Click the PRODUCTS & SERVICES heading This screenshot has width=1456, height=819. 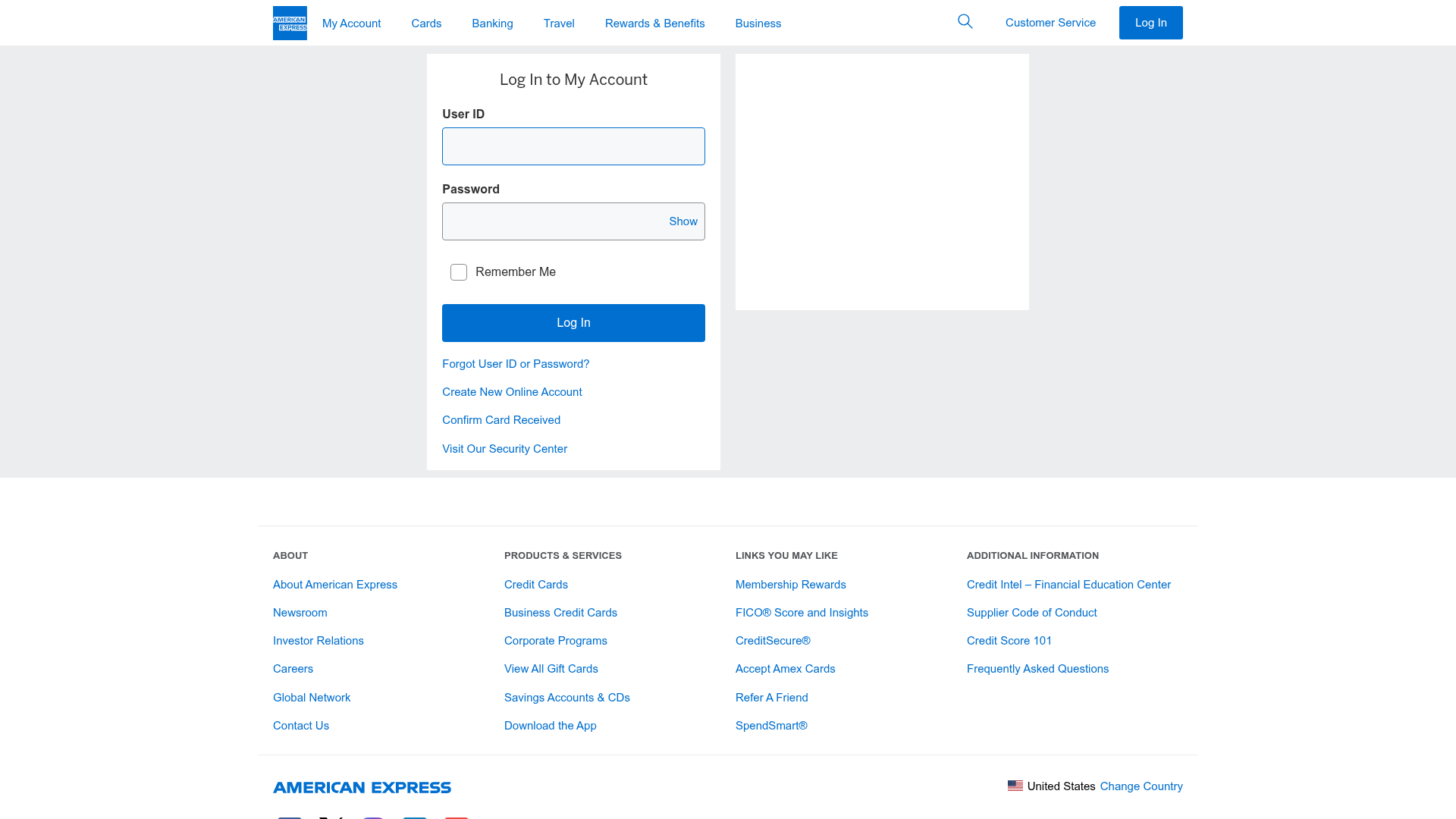[563, 556]
